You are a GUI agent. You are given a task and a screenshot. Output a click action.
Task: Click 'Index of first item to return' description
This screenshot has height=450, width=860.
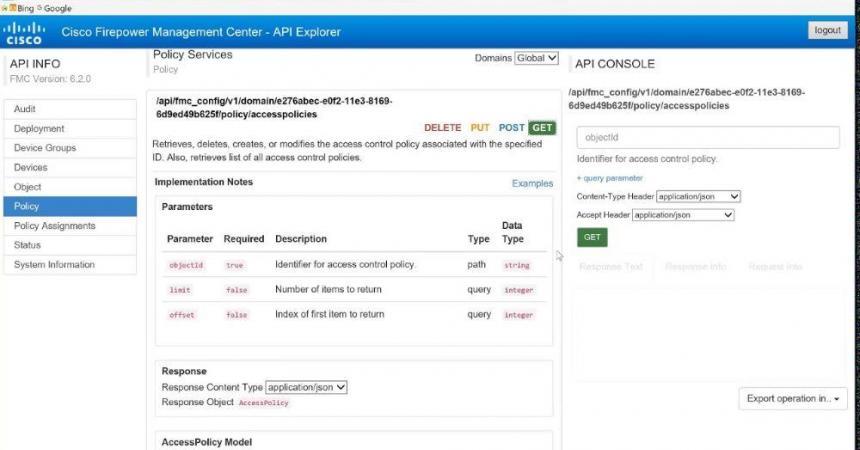point(330,314)
